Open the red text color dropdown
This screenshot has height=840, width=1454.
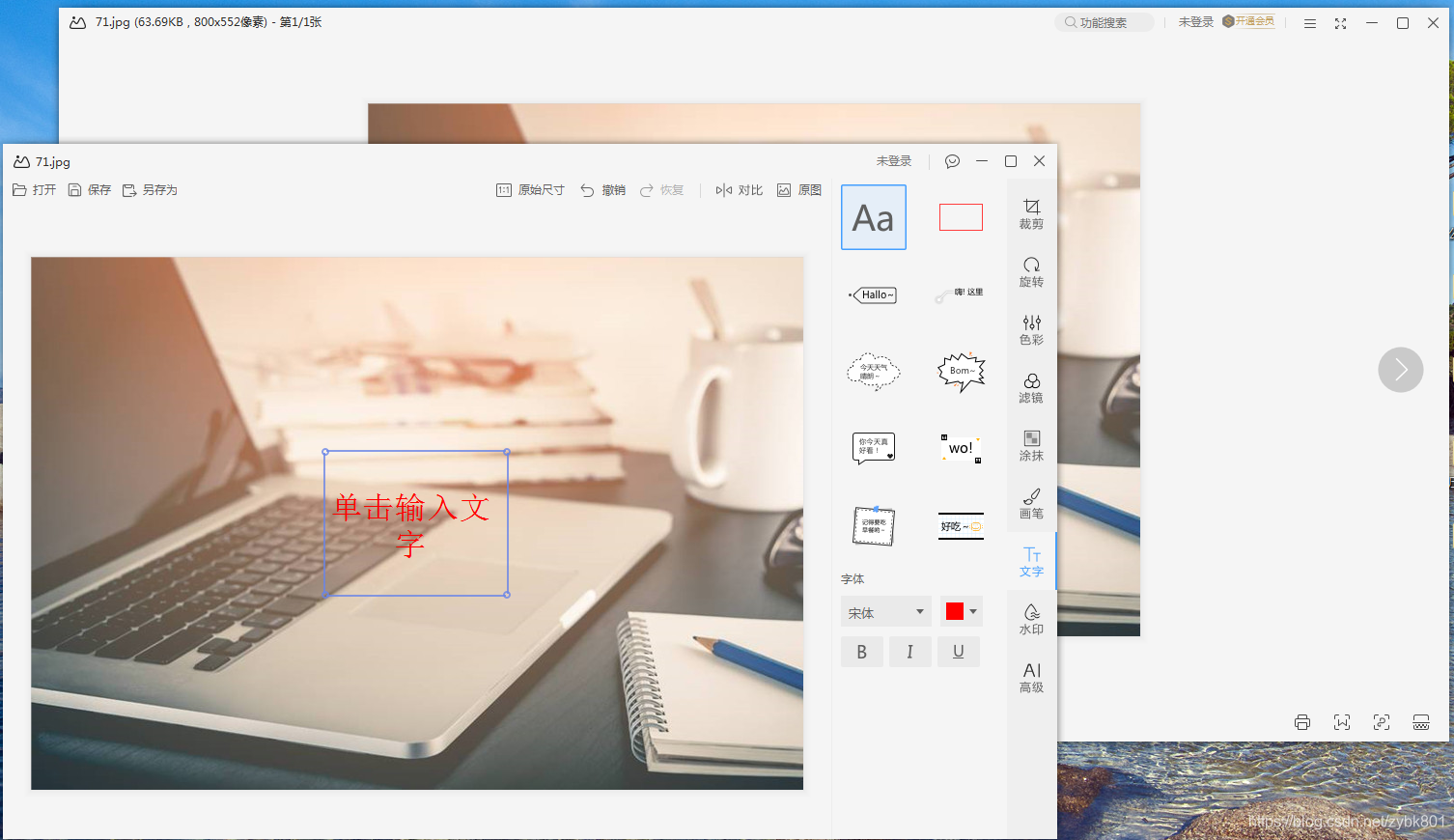click(962, 611)
